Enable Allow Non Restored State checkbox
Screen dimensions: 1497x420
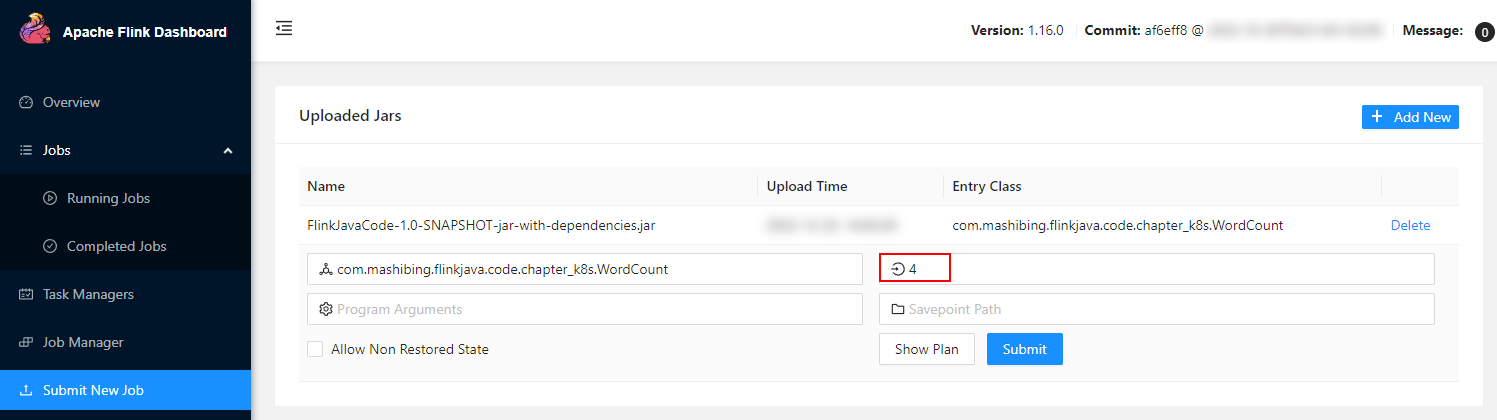pyautogui.click(x=315, y=349)
